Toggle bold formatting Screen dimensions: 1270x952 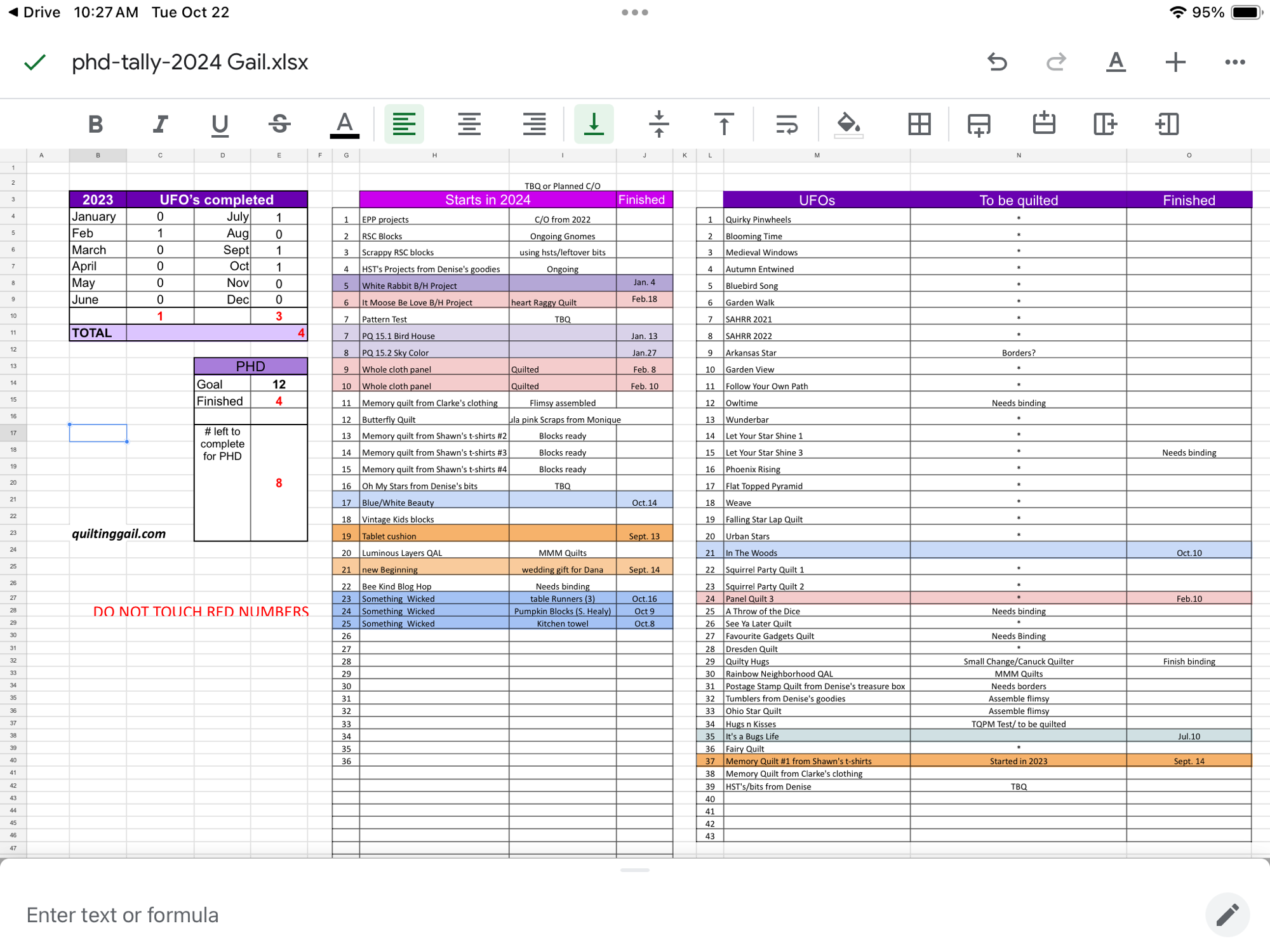pyautogui.click(x=96, y=124)
